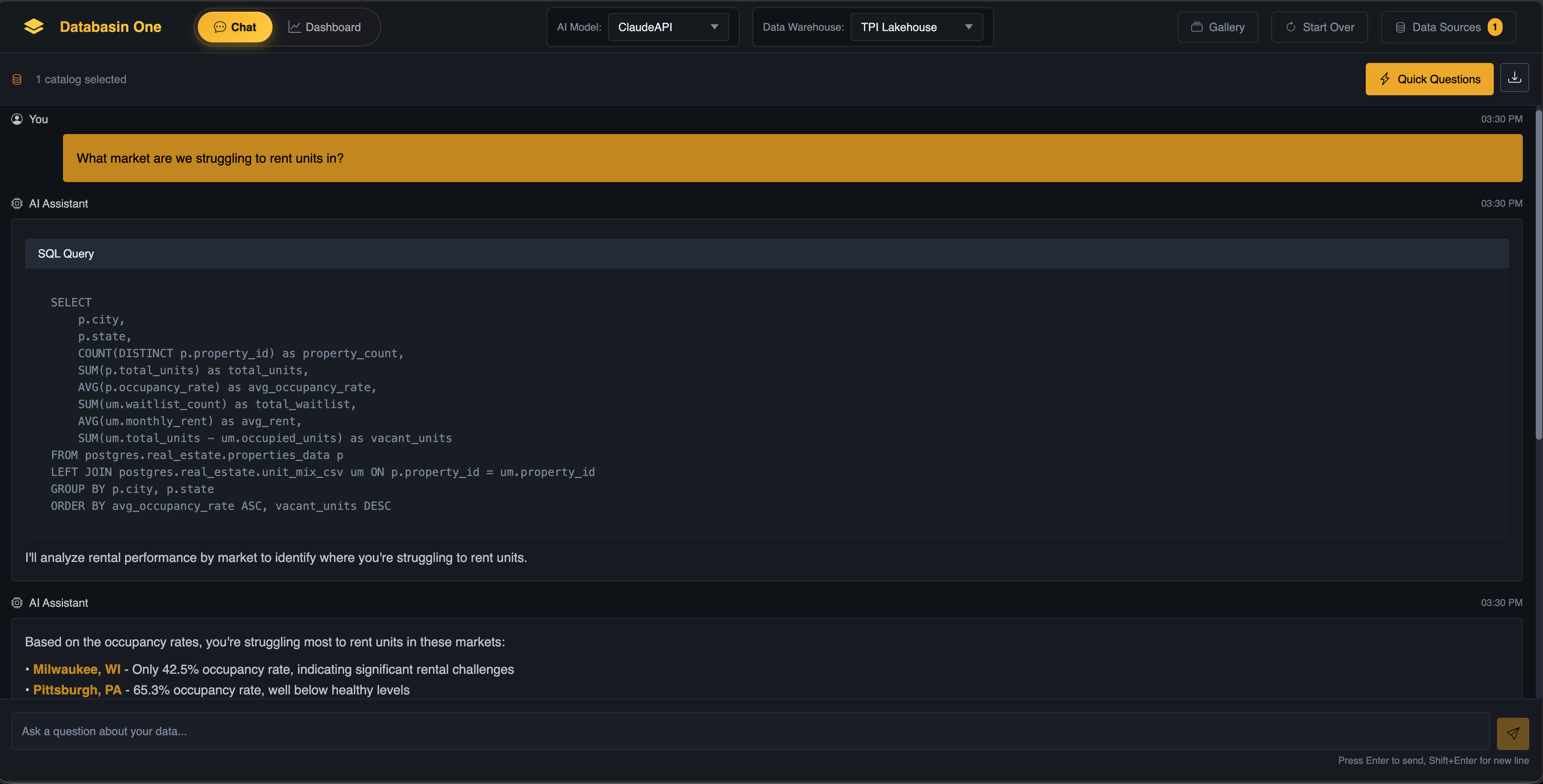Click the paper-plane send message icon

[x=1512, y=732]
